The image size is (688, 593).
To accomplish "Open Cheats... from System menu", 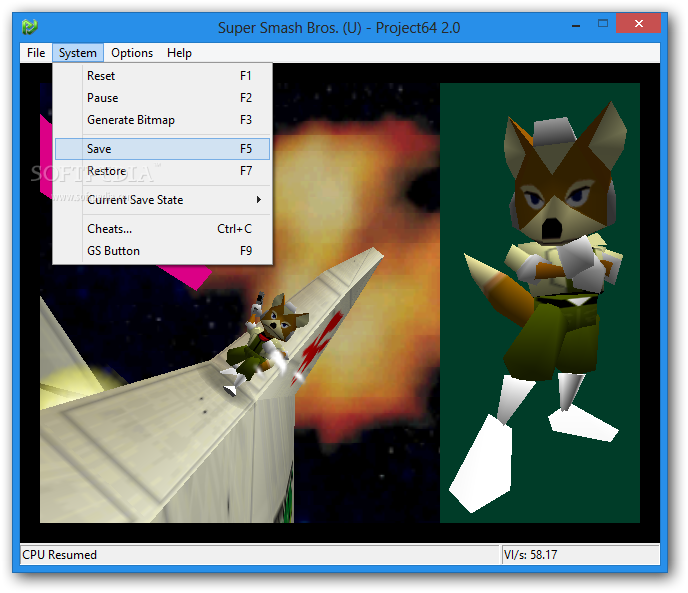I will point(162,229).
